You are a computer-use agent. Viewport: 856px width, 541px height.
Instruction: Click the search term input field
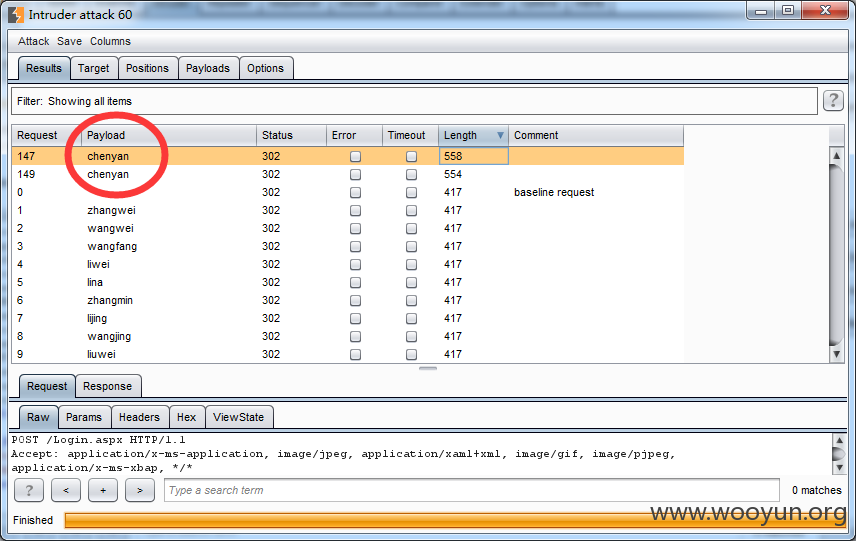(x=472, y=490)
